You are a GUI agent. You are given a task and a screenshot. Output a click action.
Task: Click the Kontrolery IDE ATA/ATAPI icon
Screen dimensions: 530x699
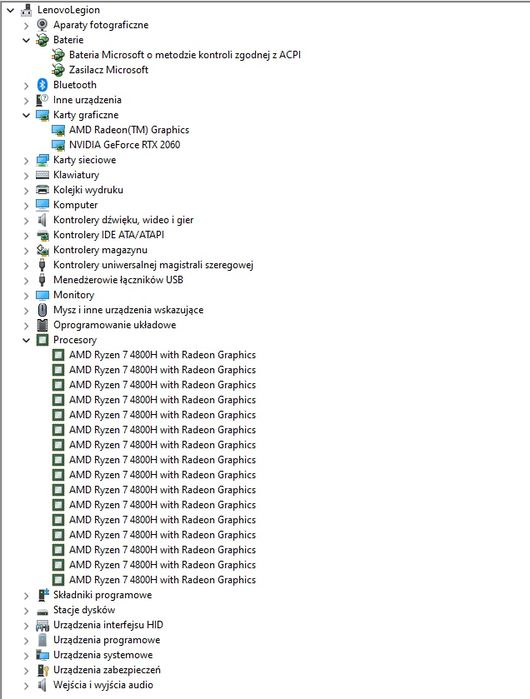point(42,235)
